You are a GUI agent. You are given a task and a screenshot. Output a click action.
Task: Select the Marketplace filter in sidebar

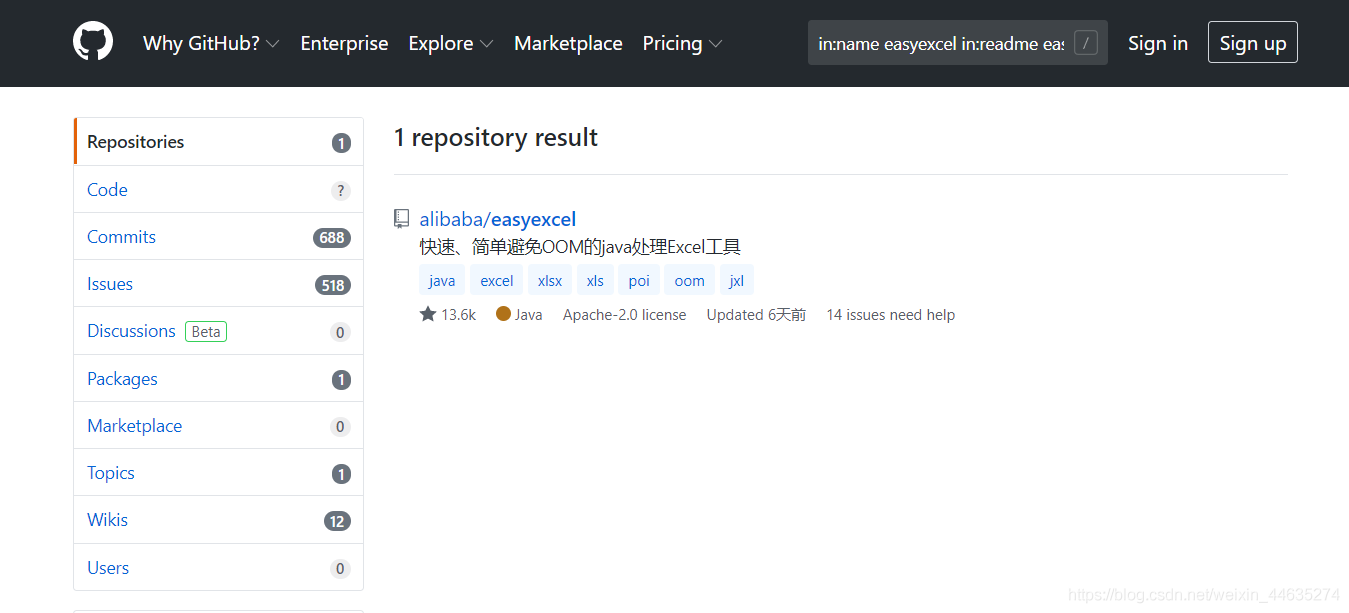pyautogui.click(x=218, y=426)
